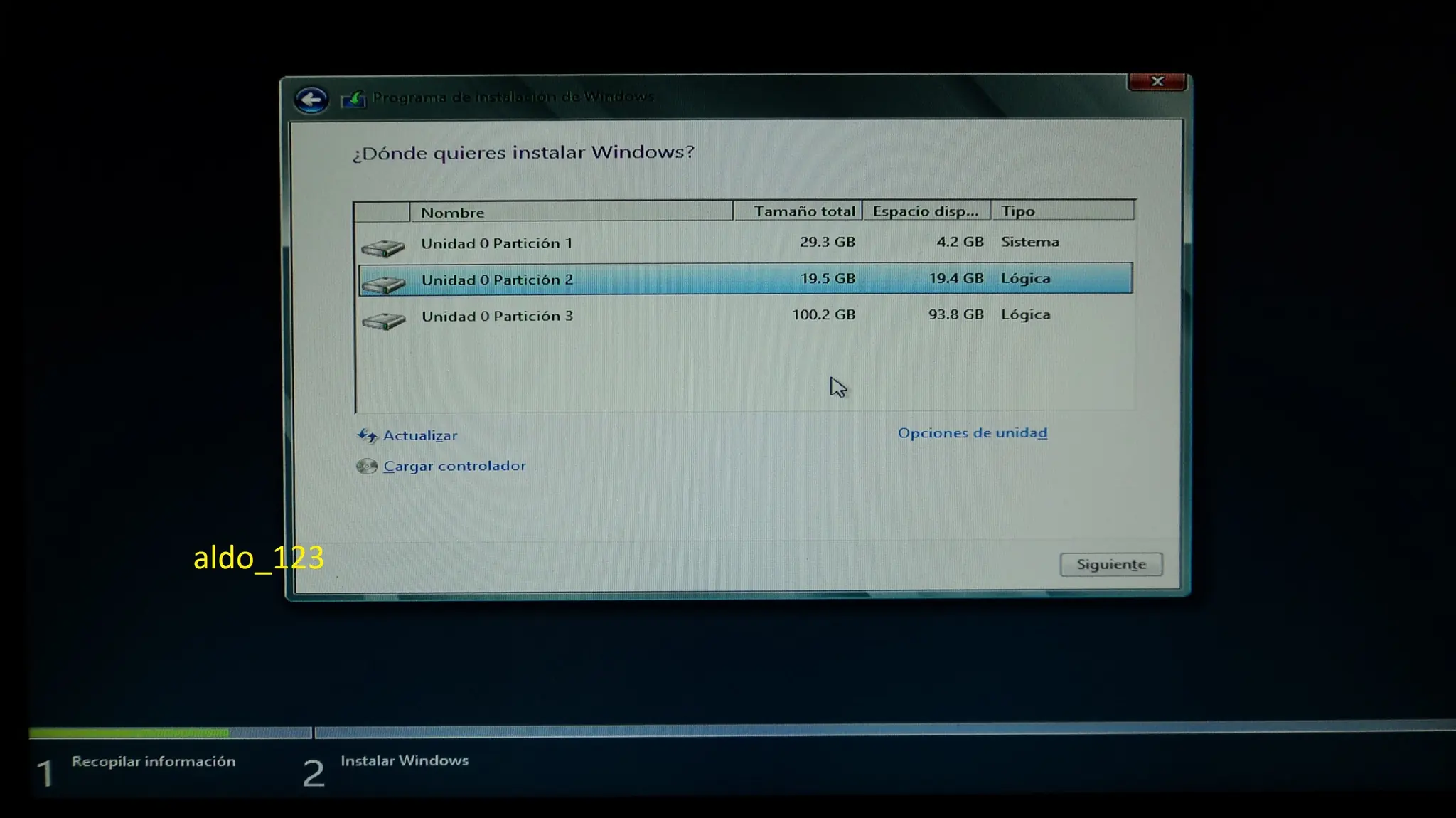The image size is (1456, 818).
Task: Click Cargar controlador link
Action: pyautogui.click(x=454, y=466)
